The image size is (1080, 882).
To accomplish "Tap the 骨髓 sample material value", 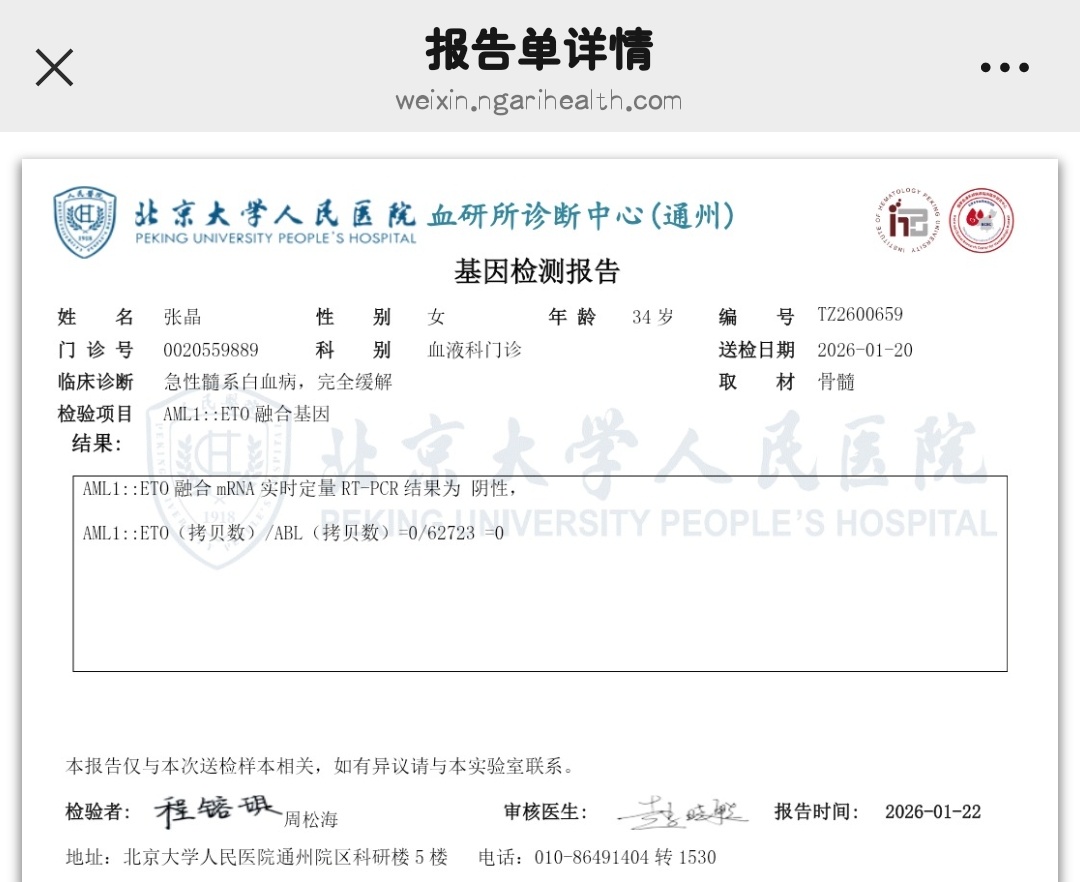I will (836, 382).
